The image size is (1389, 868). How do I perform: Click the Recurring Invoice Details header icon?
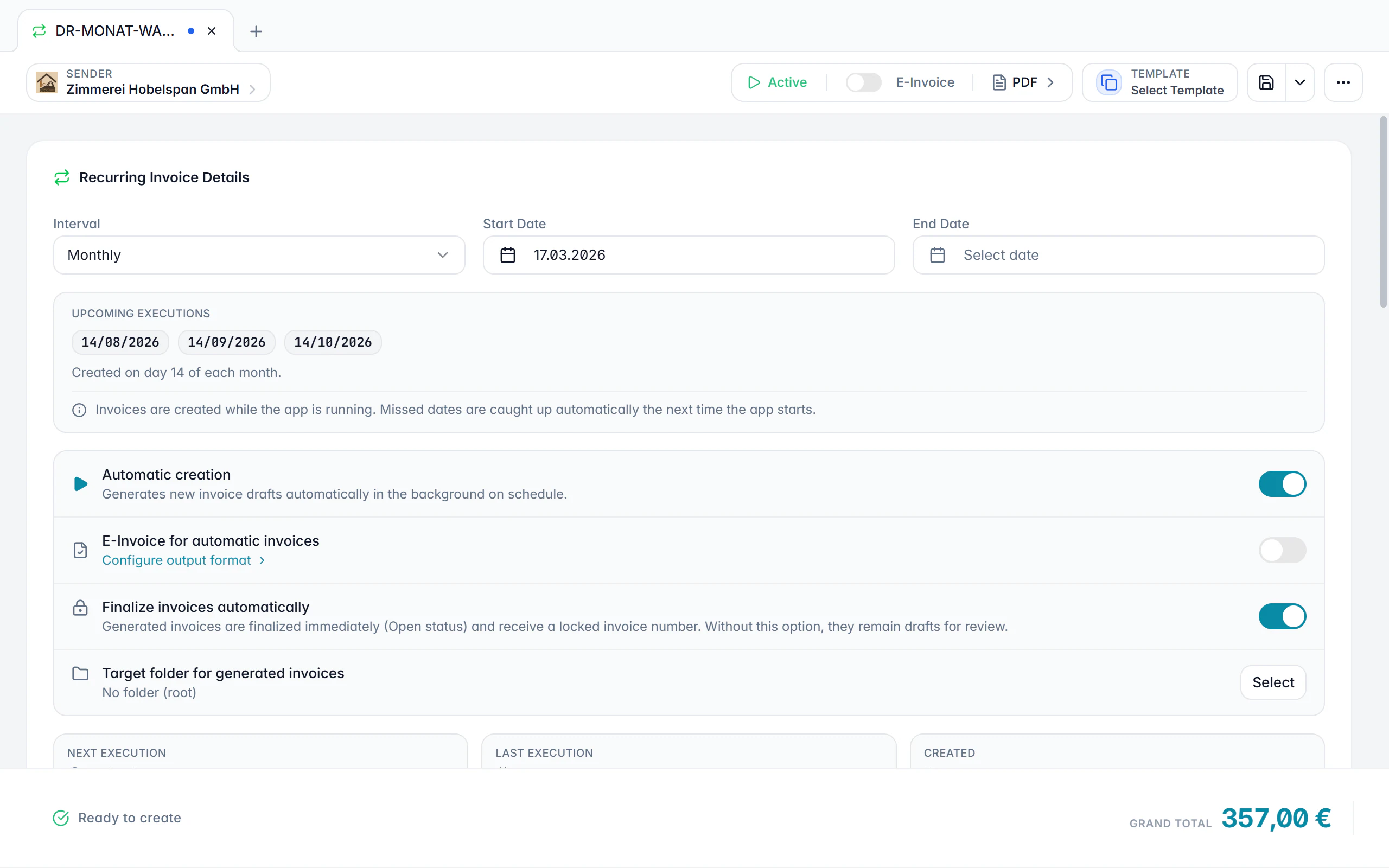click(x=62, y=177)
